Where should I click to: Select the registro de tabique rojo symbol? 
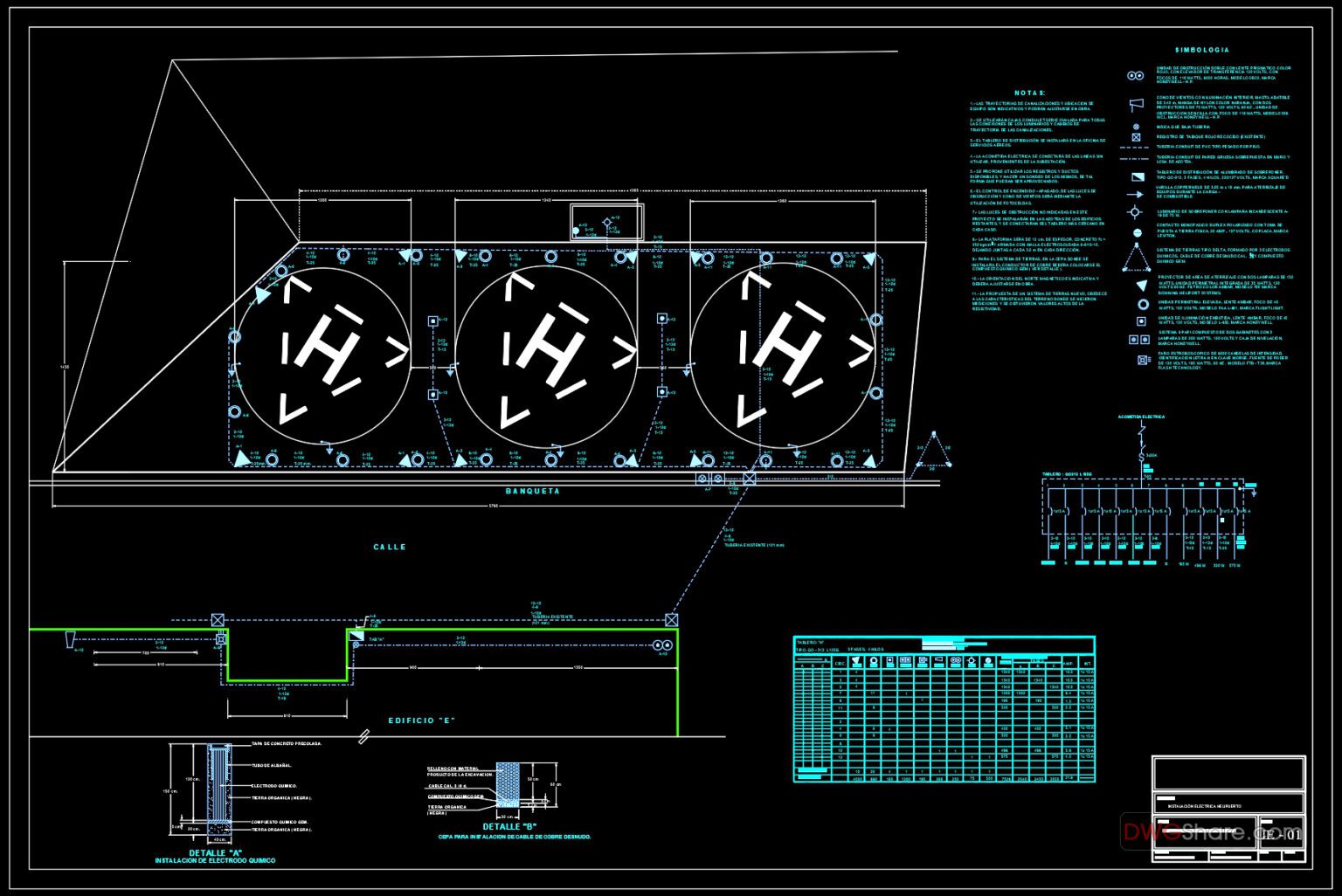(x=1136, y=138)
